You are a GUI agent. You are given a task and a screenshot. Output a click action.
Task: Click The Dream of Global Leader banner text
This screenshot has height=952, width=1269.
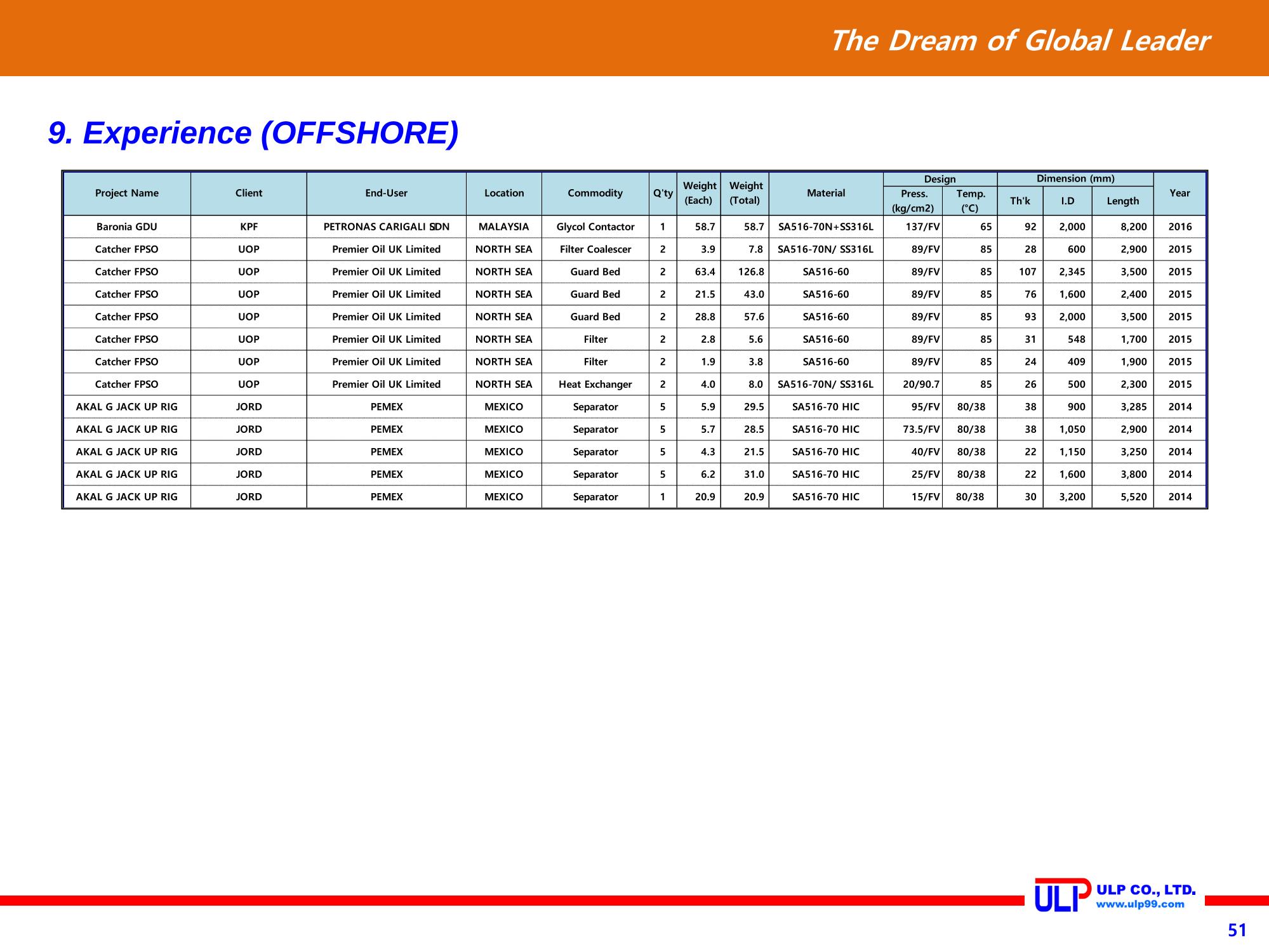[x=1020, y=41]
